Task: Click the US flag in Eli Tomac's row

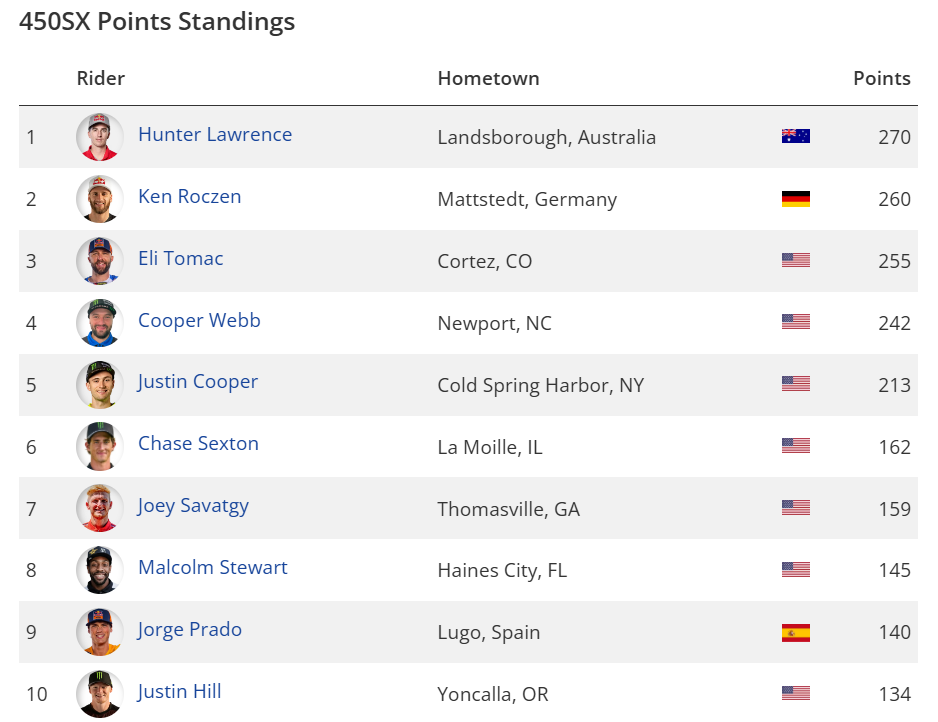Action: pos(795,261)
